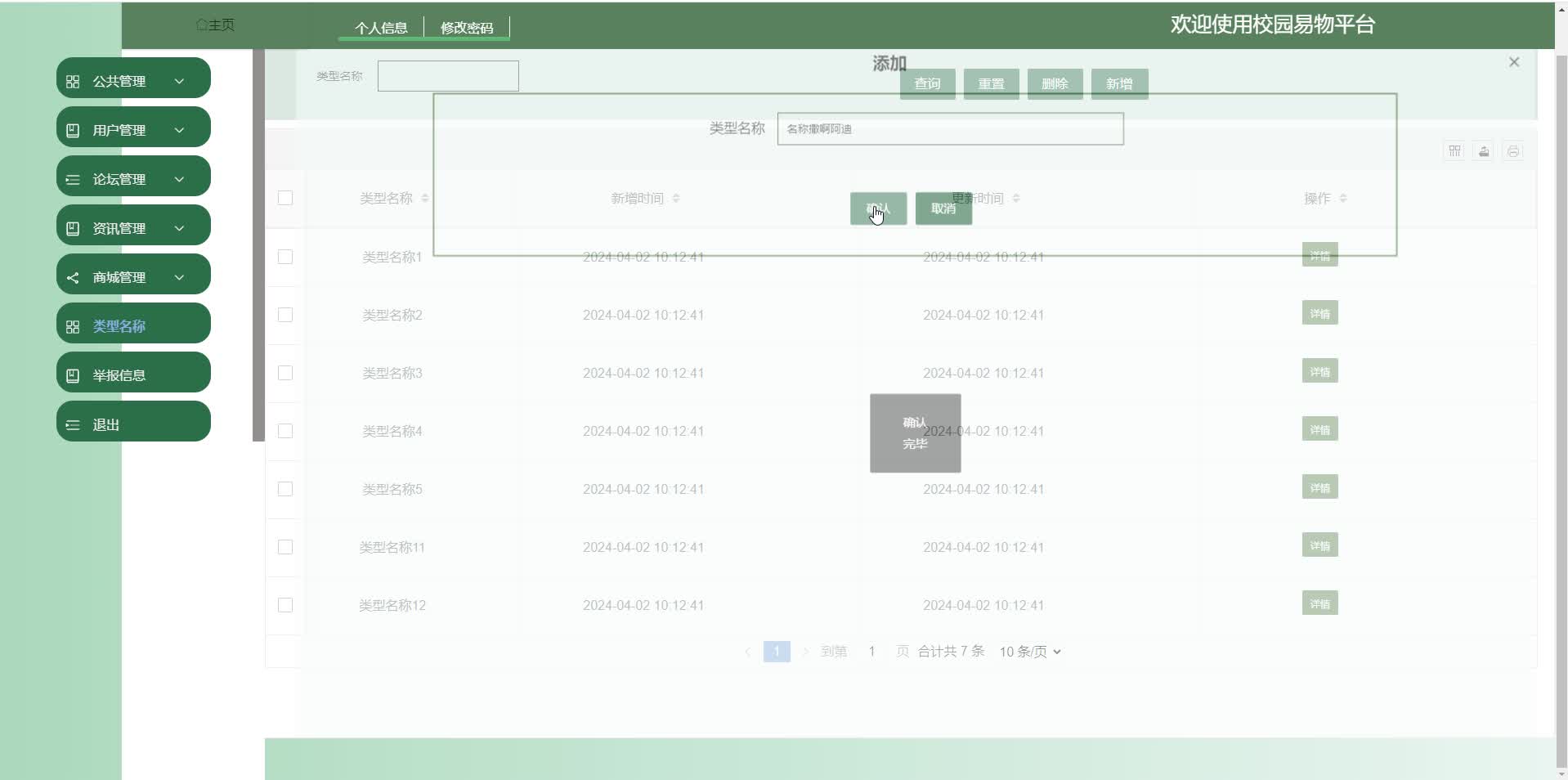Open 详情 for row 类型名称3

click(x=1319, y=371)
